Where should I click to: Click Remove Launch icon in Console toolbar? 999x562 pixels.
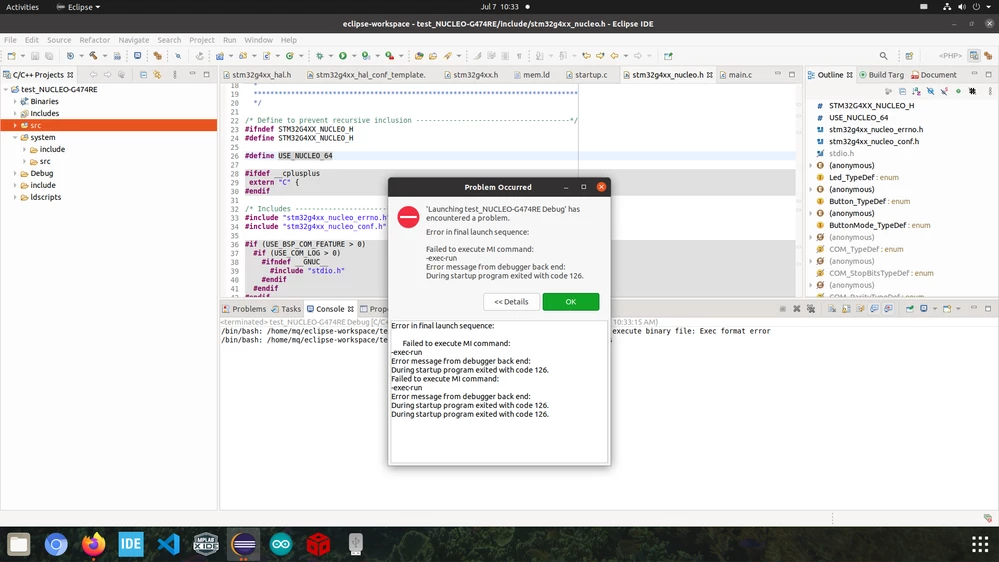click(796, 309)
